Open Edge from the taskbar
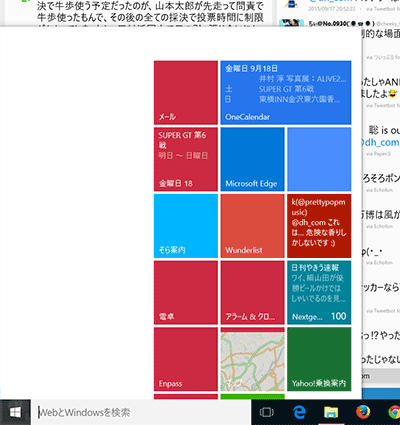This screenshot has width=400, height=425. click(x=299, y=412)
